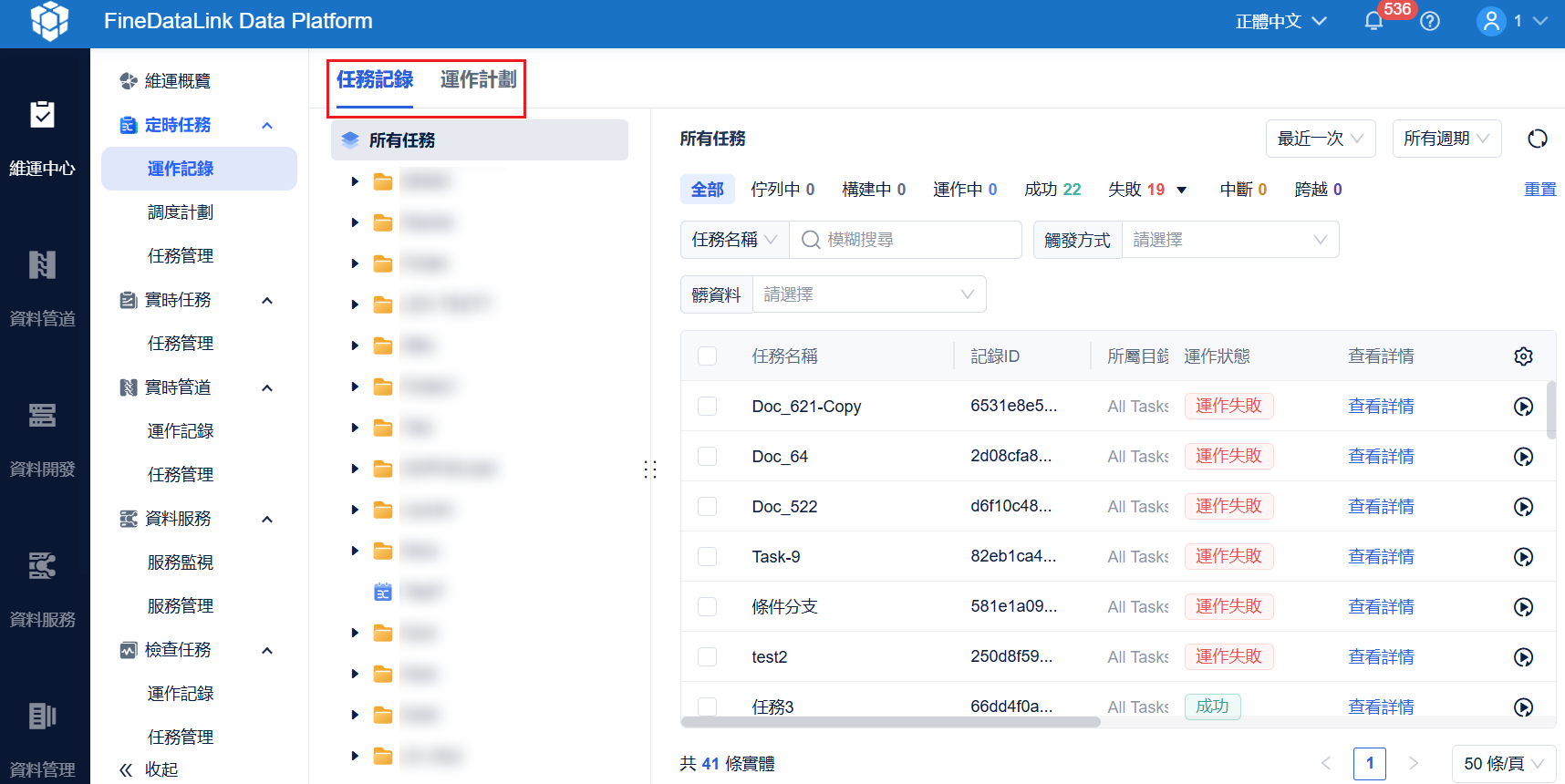Open the 任務名稱 search type dropdown
The height and width of the screenshot is (784, 1565).
pyautogui.click(x=734, y=240)
